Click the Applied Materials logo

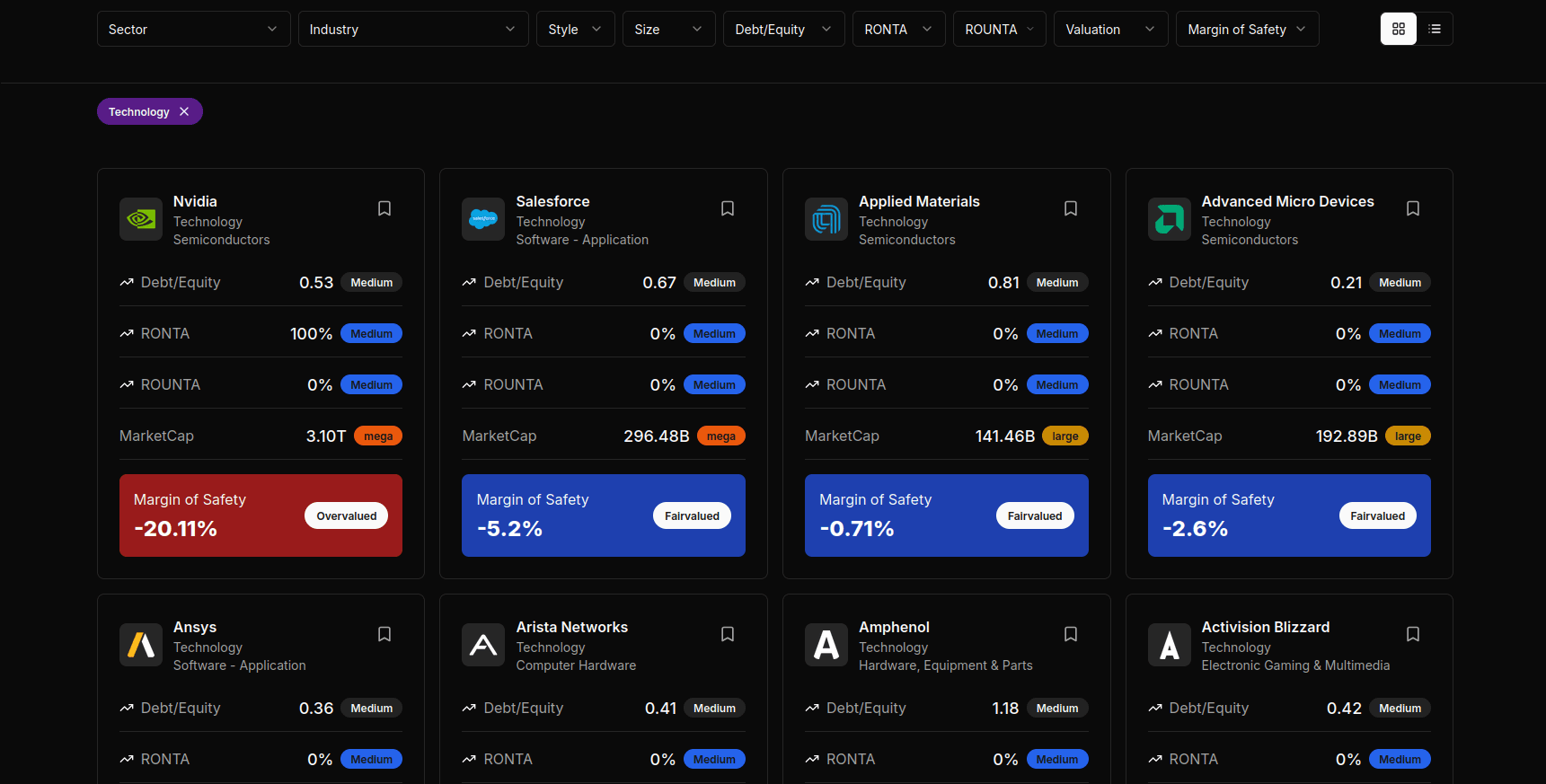[826, 219]
